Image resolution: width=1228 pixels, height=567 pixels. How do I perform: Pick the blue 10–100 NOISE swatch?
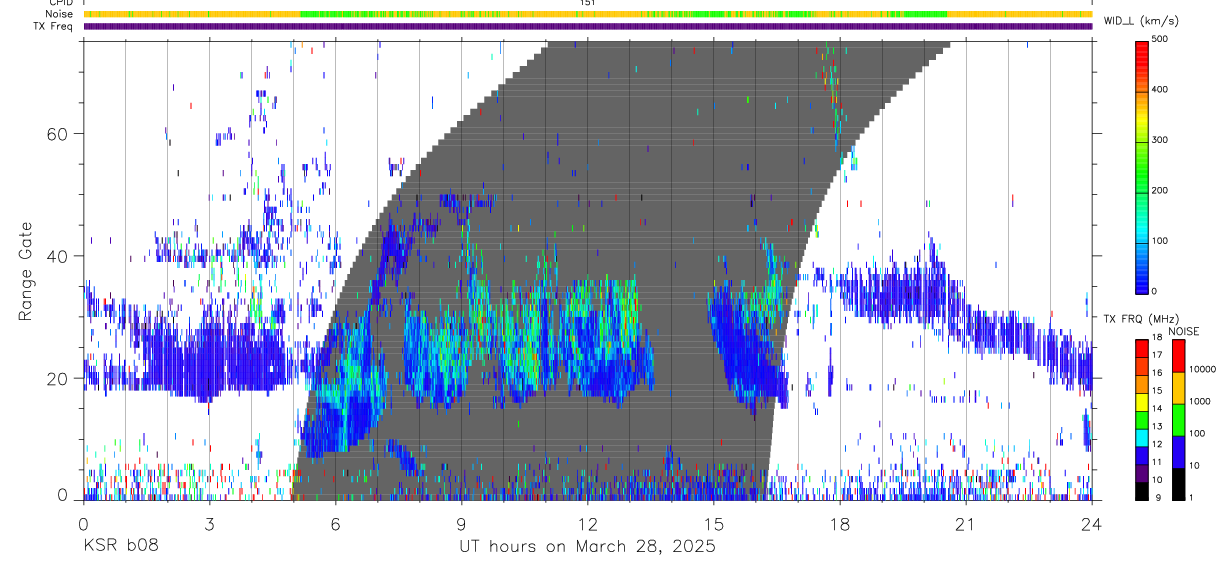click(x=1178, y=451)
